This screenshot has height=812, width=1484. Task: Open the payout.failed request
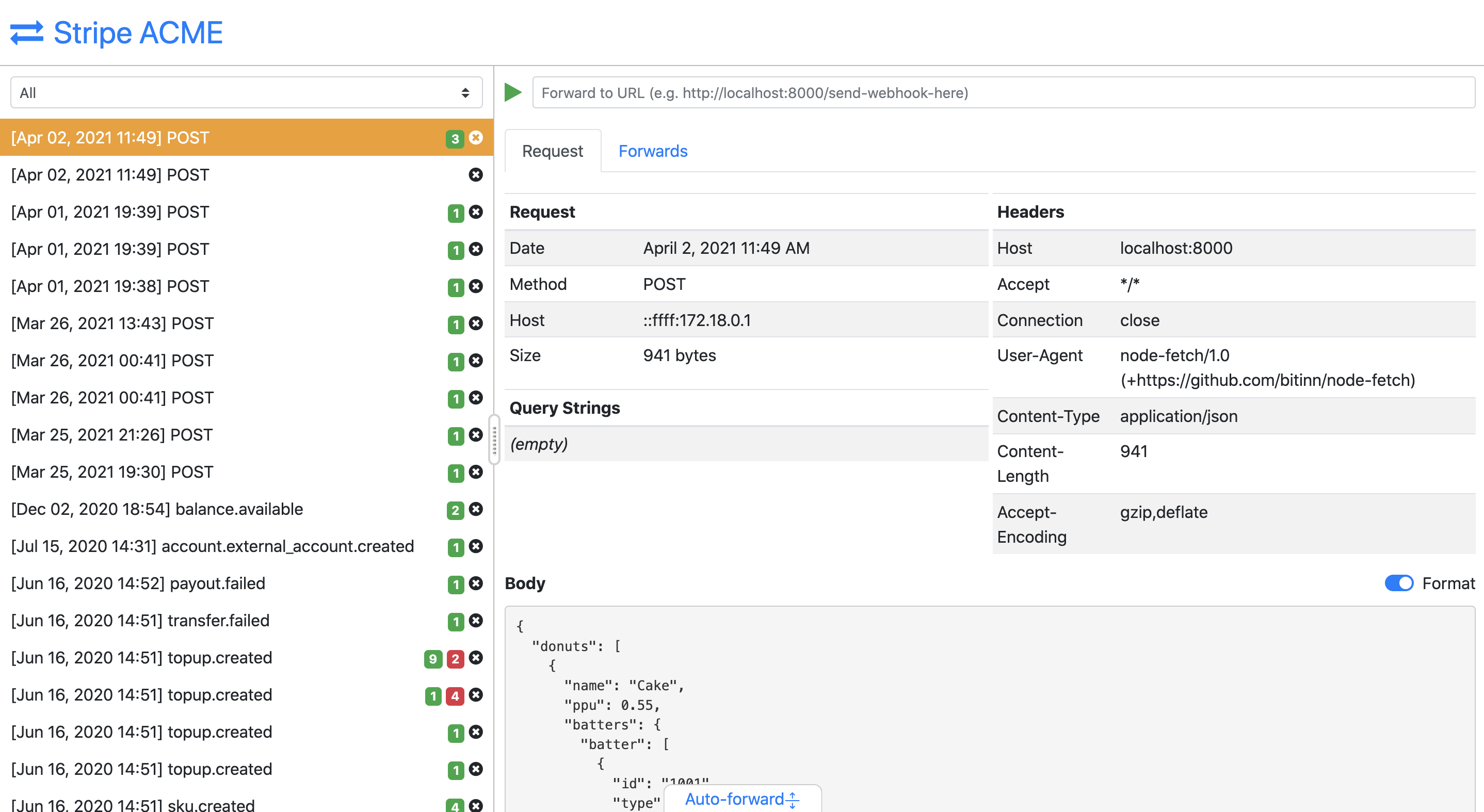[247, 583]
